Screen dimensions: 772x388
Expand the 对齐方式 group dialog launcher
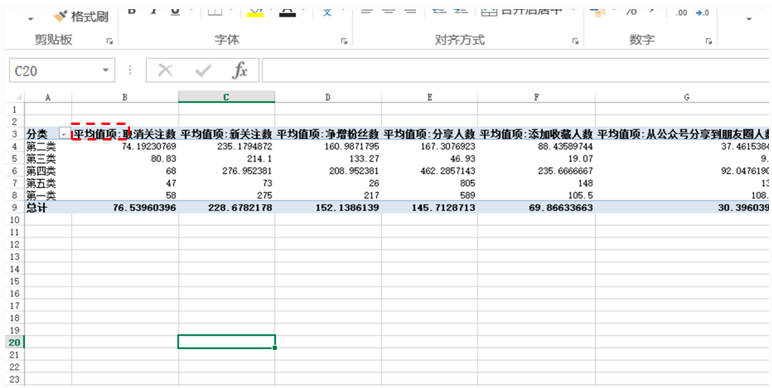[x=575, y=42]
